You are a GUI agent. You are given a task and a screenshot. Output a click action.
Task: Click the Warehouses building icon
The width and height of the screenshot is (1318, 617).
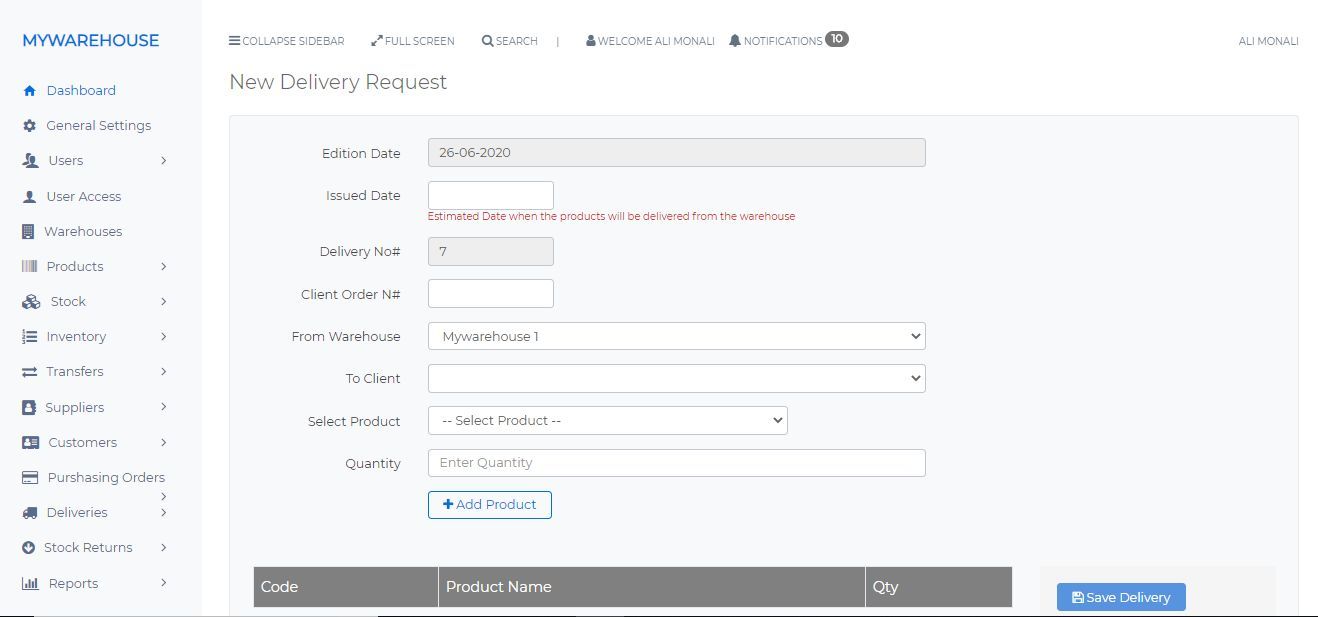(x=28, y=232)
